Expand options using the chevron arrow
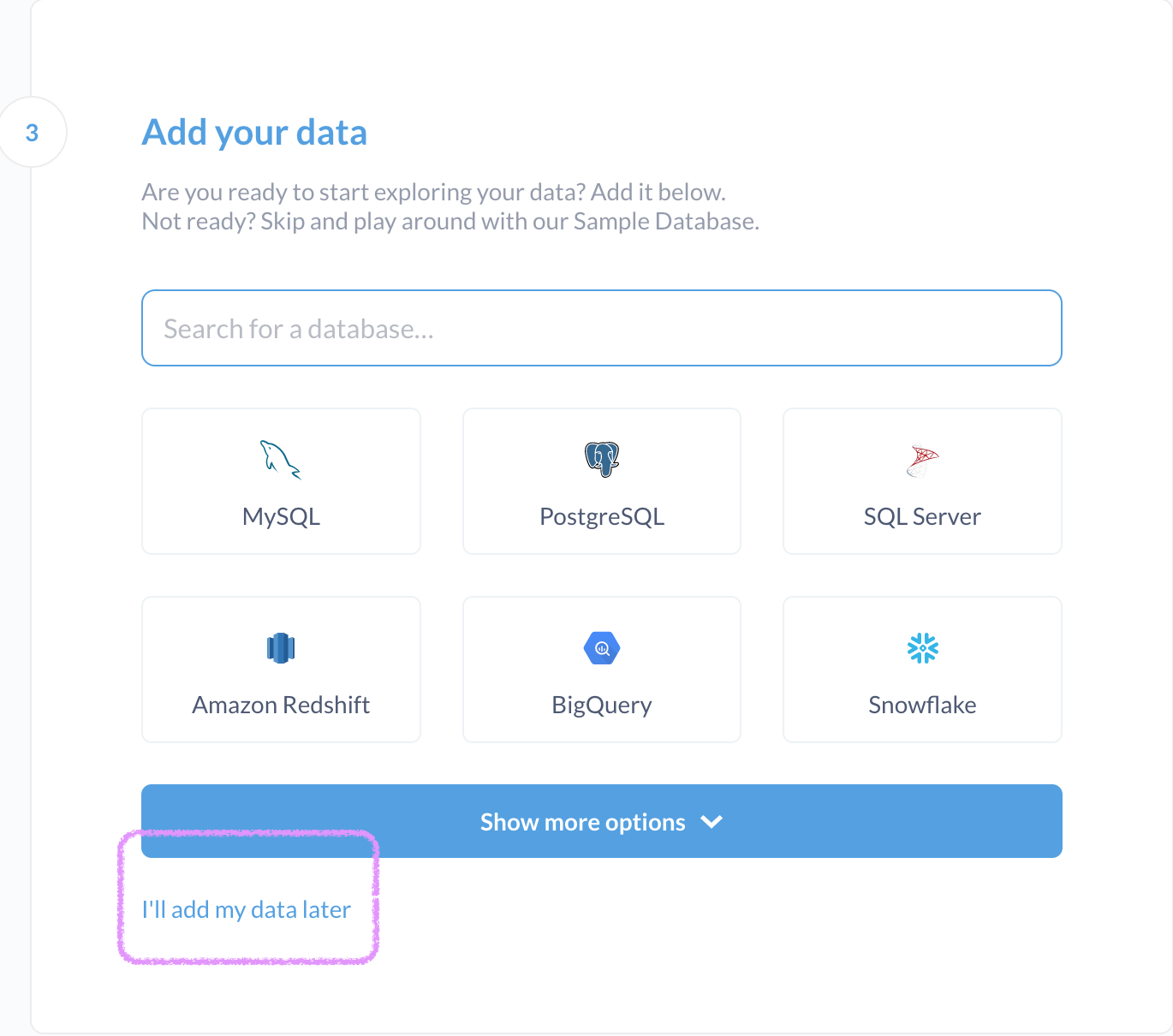The image size is (1173, 1036). pyautogui.click(x=712, y=822)
